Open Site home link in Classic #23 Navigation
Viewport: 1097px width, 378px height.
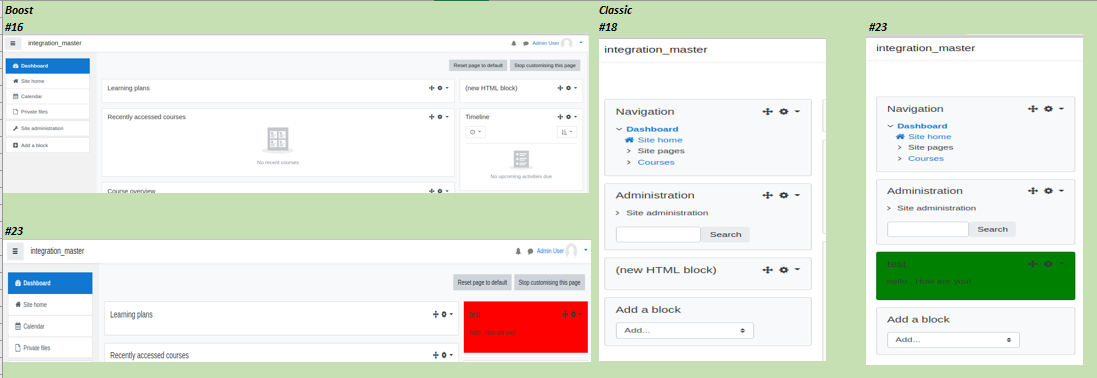tap(929, 136)
